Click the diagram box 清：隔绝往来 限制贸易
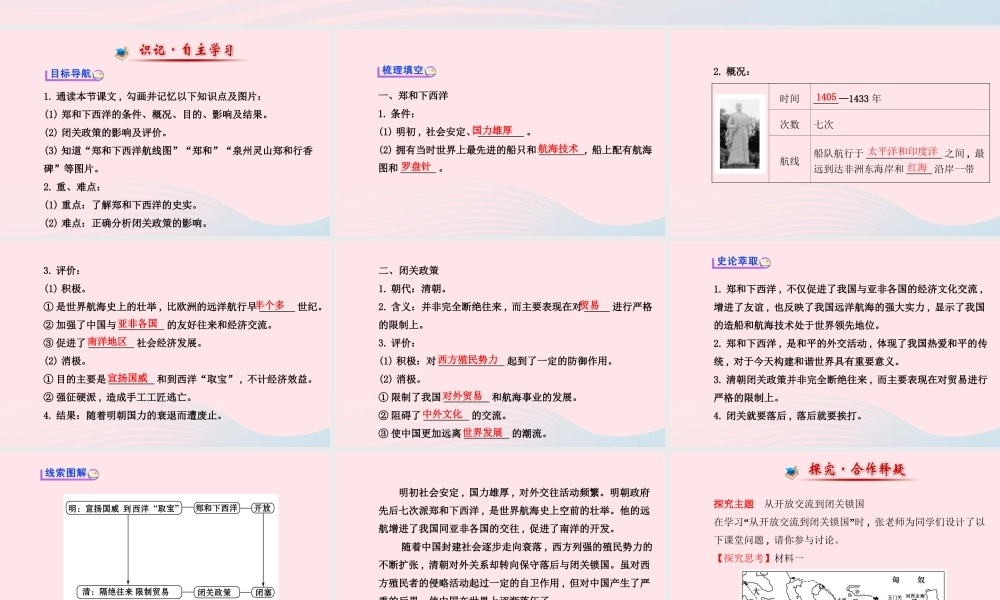 coord(129,592)
